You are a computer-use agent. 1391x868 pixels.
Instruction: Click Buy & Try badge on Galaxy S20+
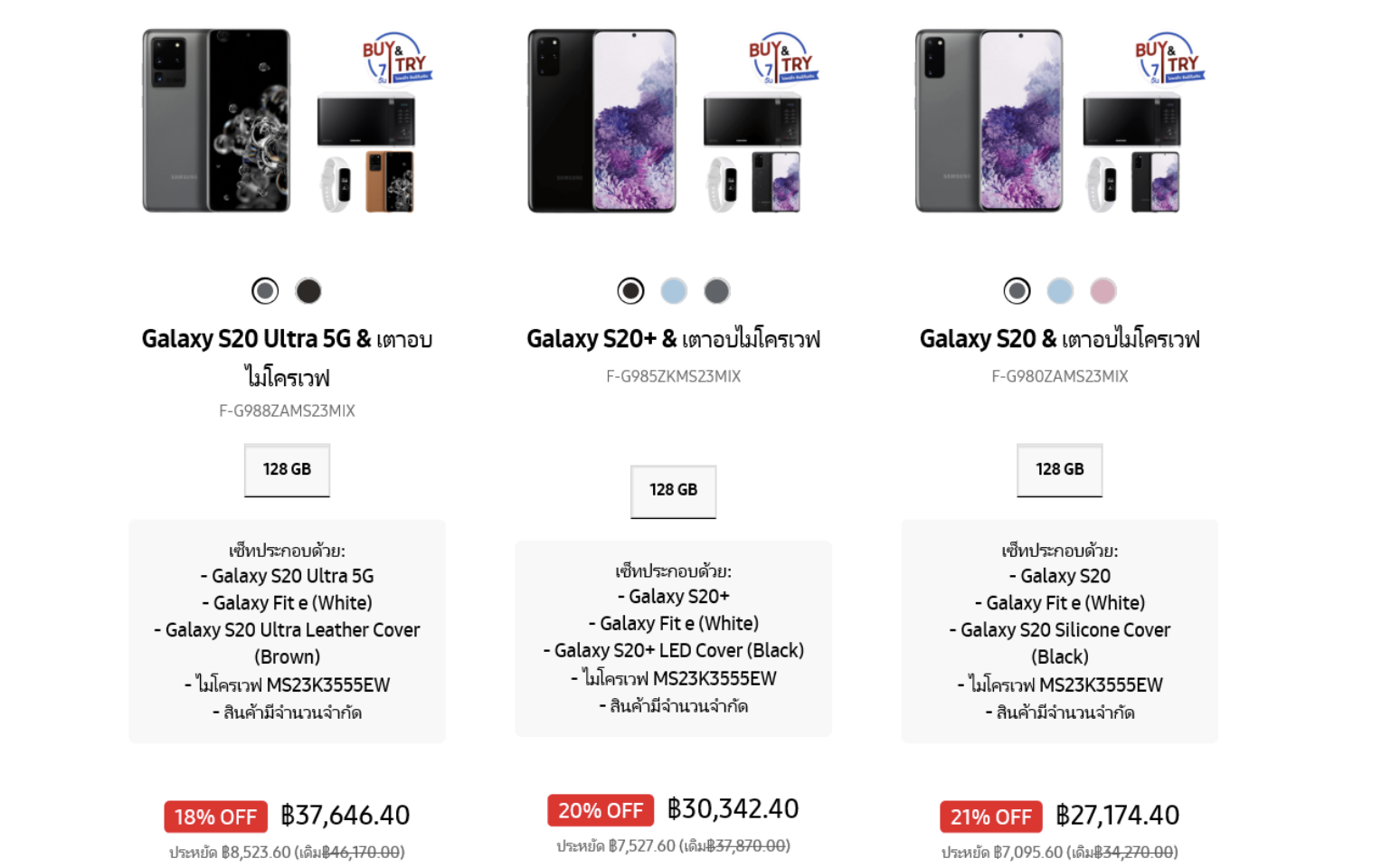783,59
